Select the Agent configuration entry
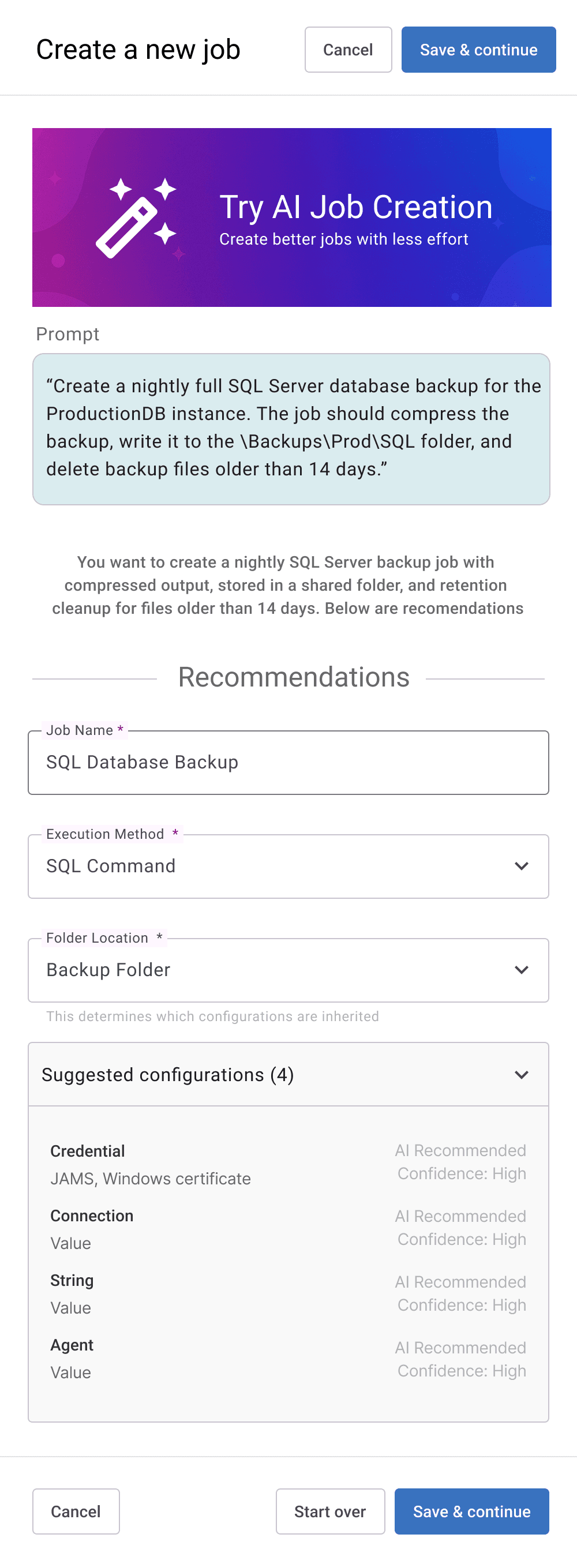This screenshot has width=577, height=1568. pos(288,1359)
